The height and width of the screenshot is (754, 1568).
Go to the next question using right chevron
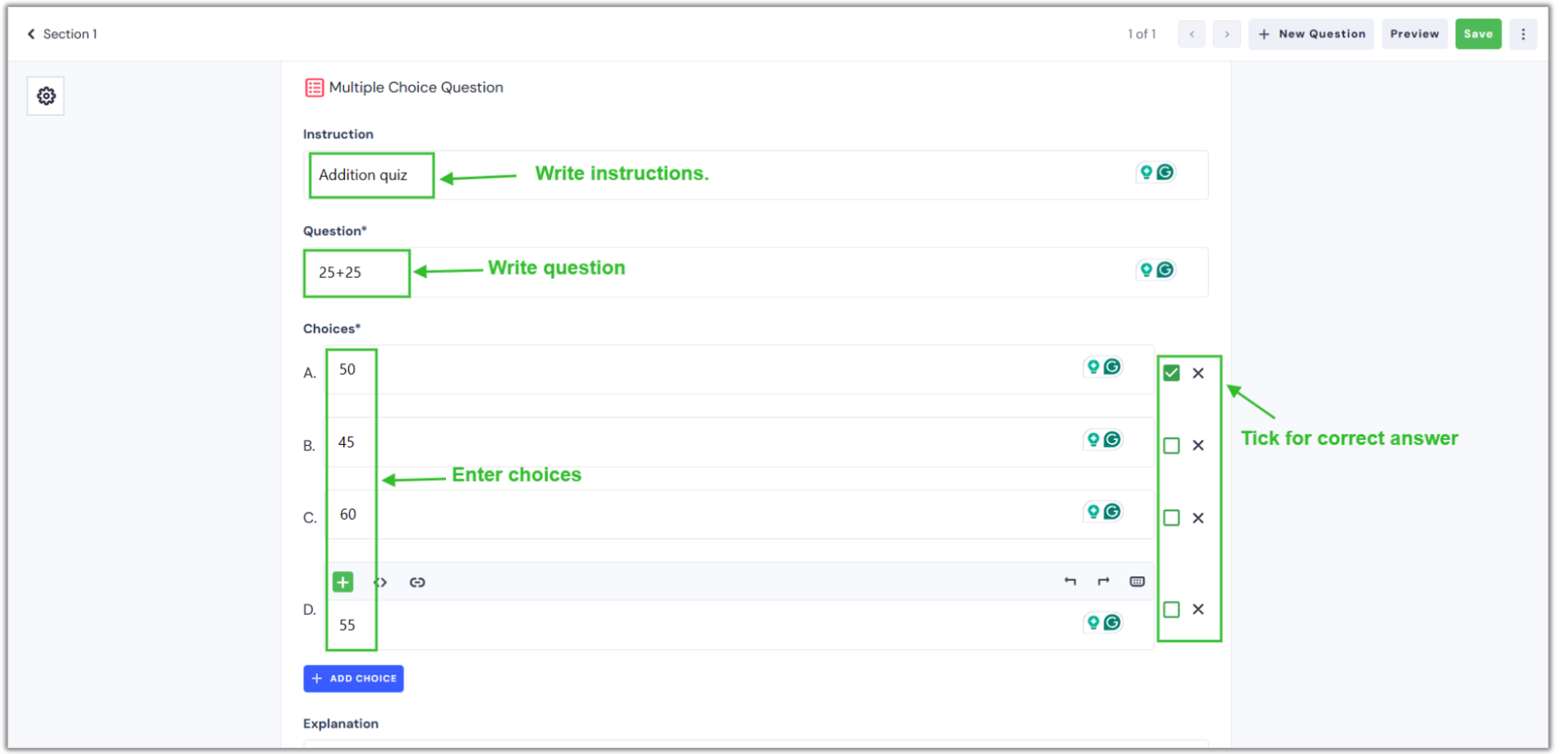click(x=1227, y=34)
